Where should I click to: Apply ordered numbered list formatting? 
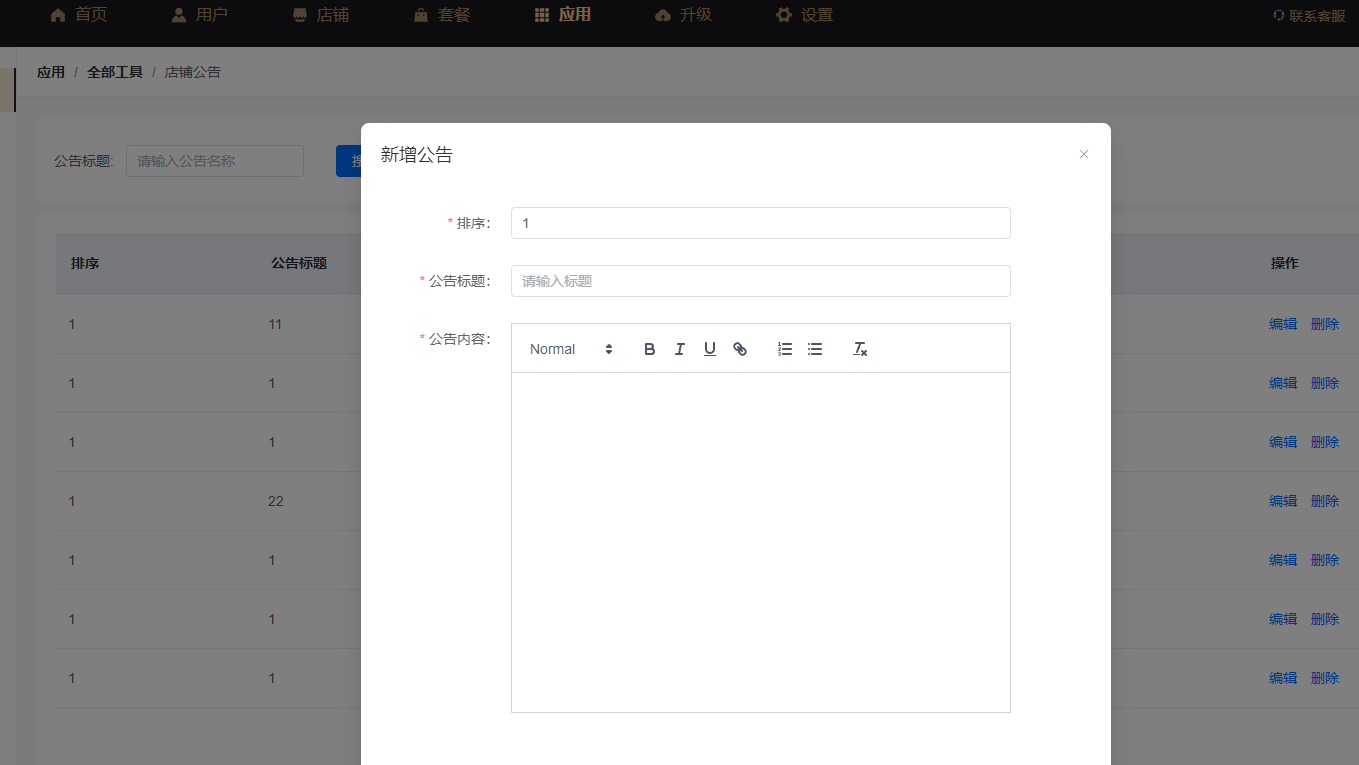[x=785, y=349]
